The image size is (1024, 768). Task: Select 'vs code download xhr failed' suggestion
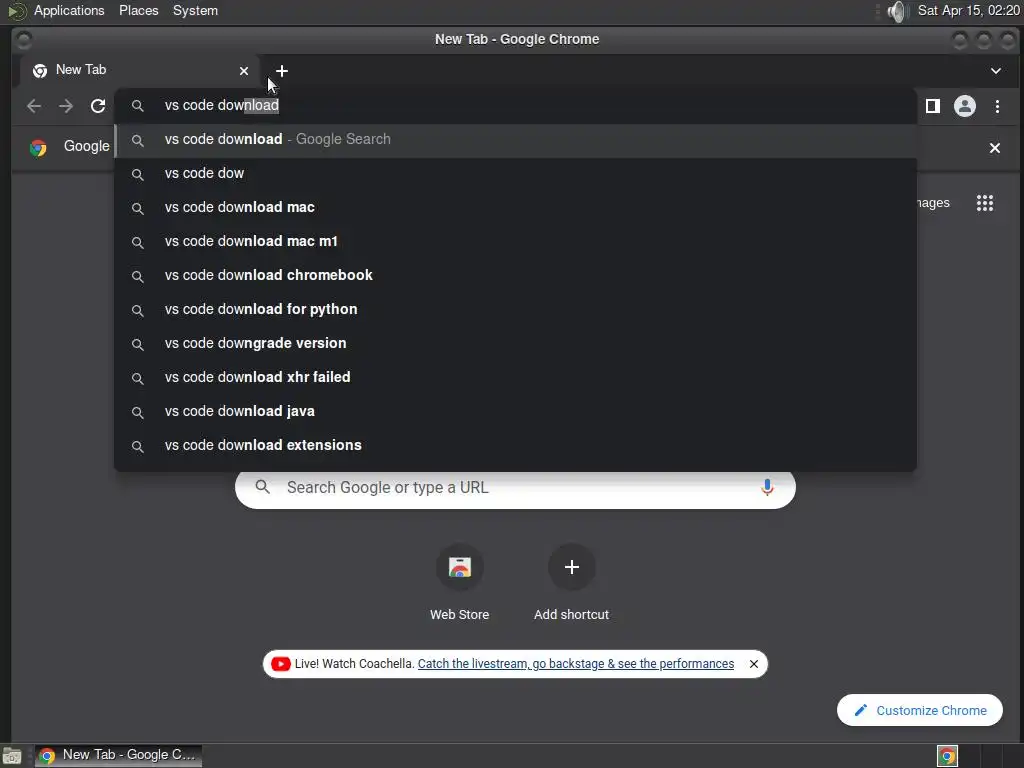tap(516, 377)
